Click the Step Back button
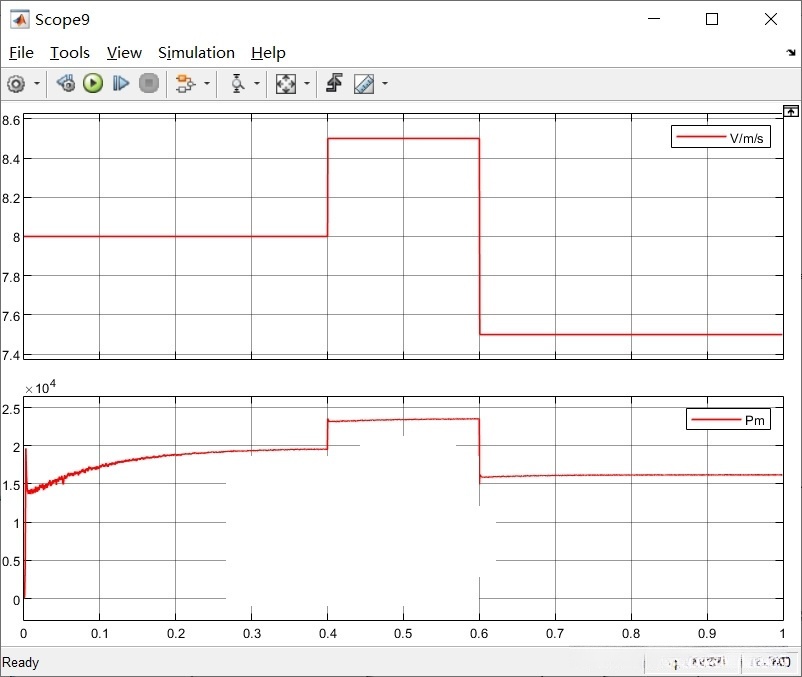The width and height of the screenshot is (802, 677). (66, 84)
